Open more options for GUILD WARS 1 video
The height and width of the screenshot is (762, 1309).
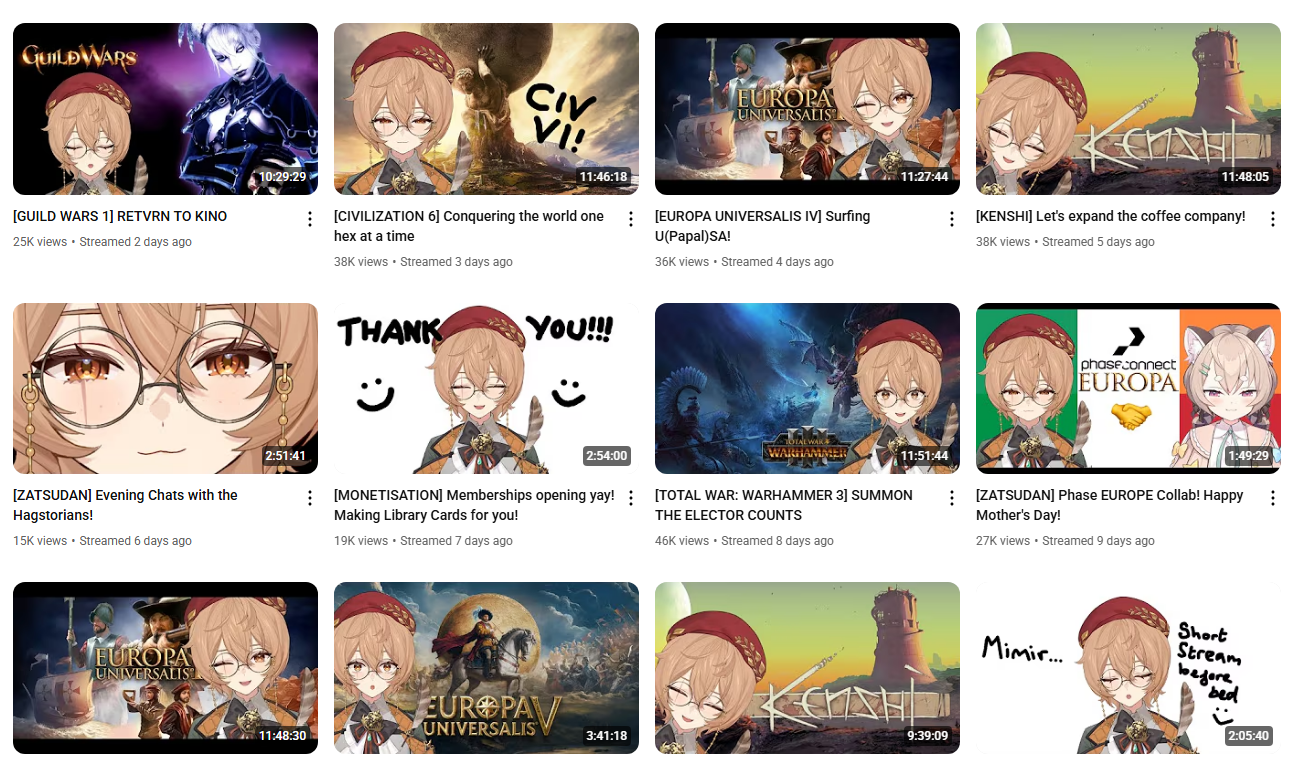(x=310, y=219)
